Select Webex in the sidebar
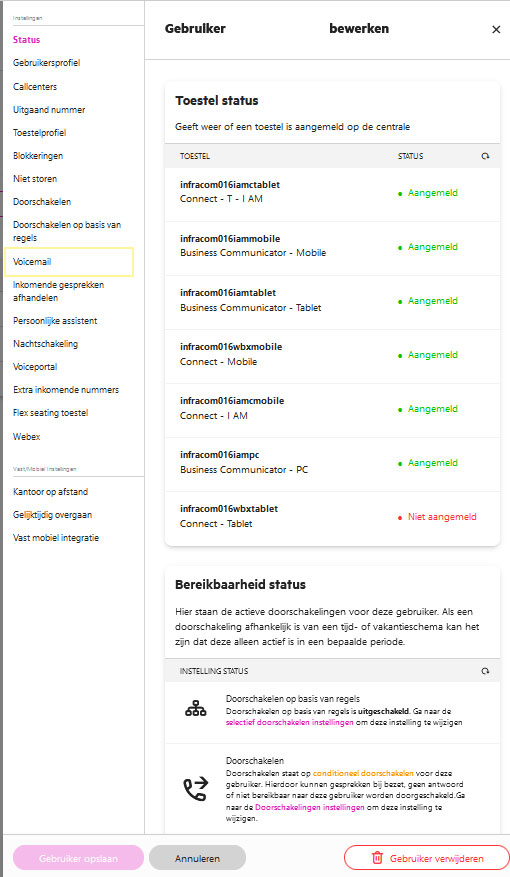Viewport: 510px width, 877px height. [26, 437]
